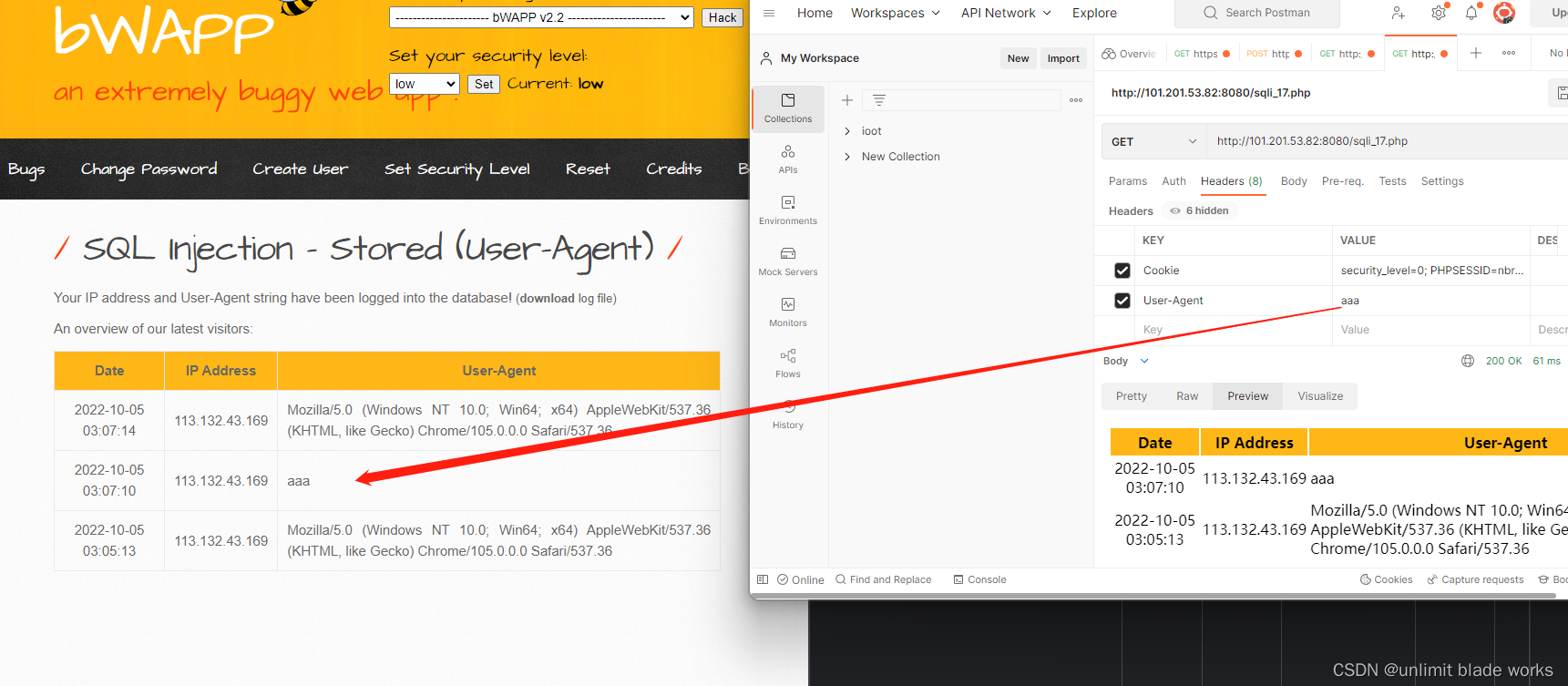Click Capture requests in Postman footer
Image resolution: width=1568 pixels, height=686 pixels.
(x=1475, y=579)
